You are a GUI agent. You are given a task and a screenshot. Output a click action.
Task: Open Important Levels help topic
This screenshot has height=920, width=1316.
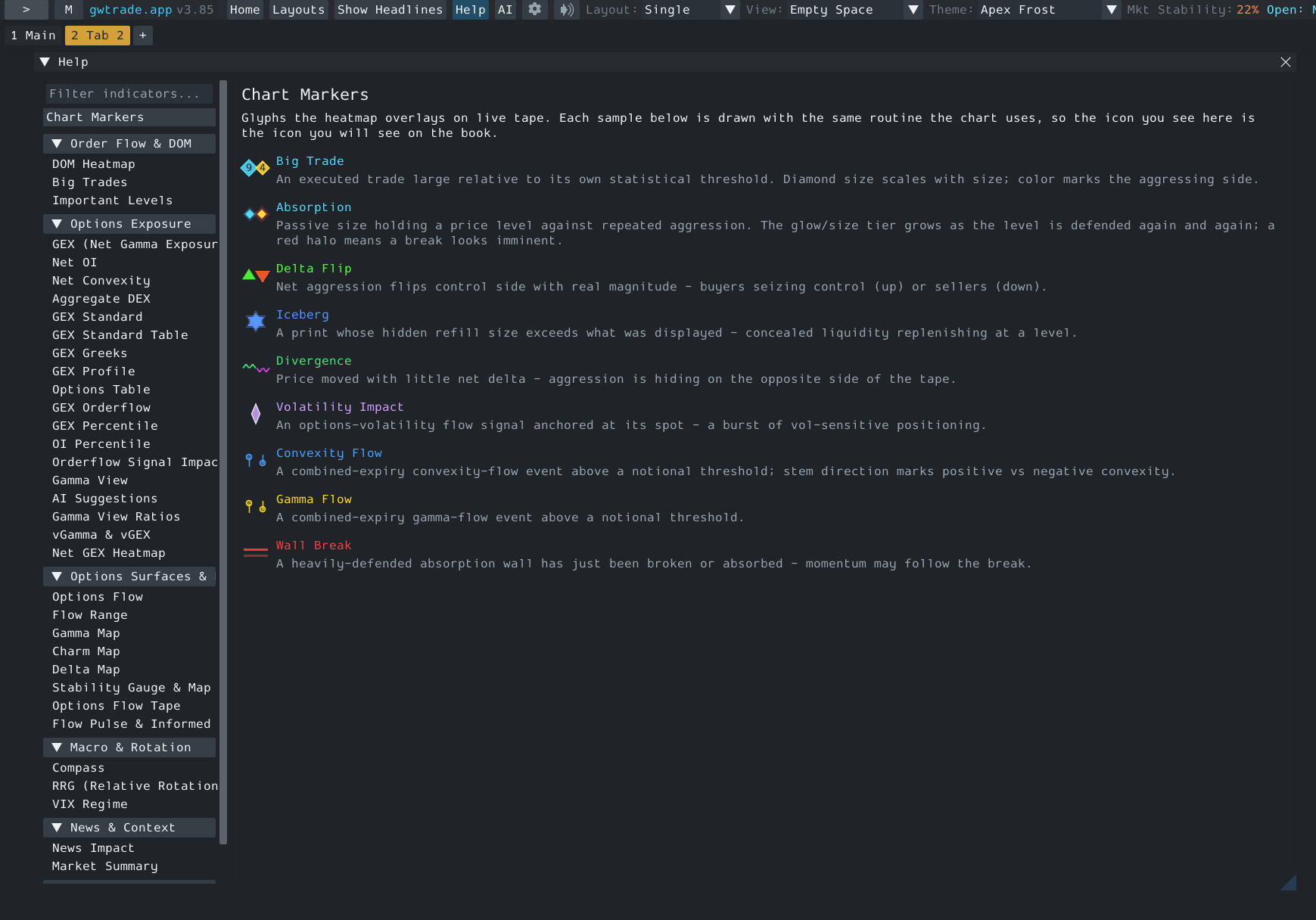[x=113, y=200]
